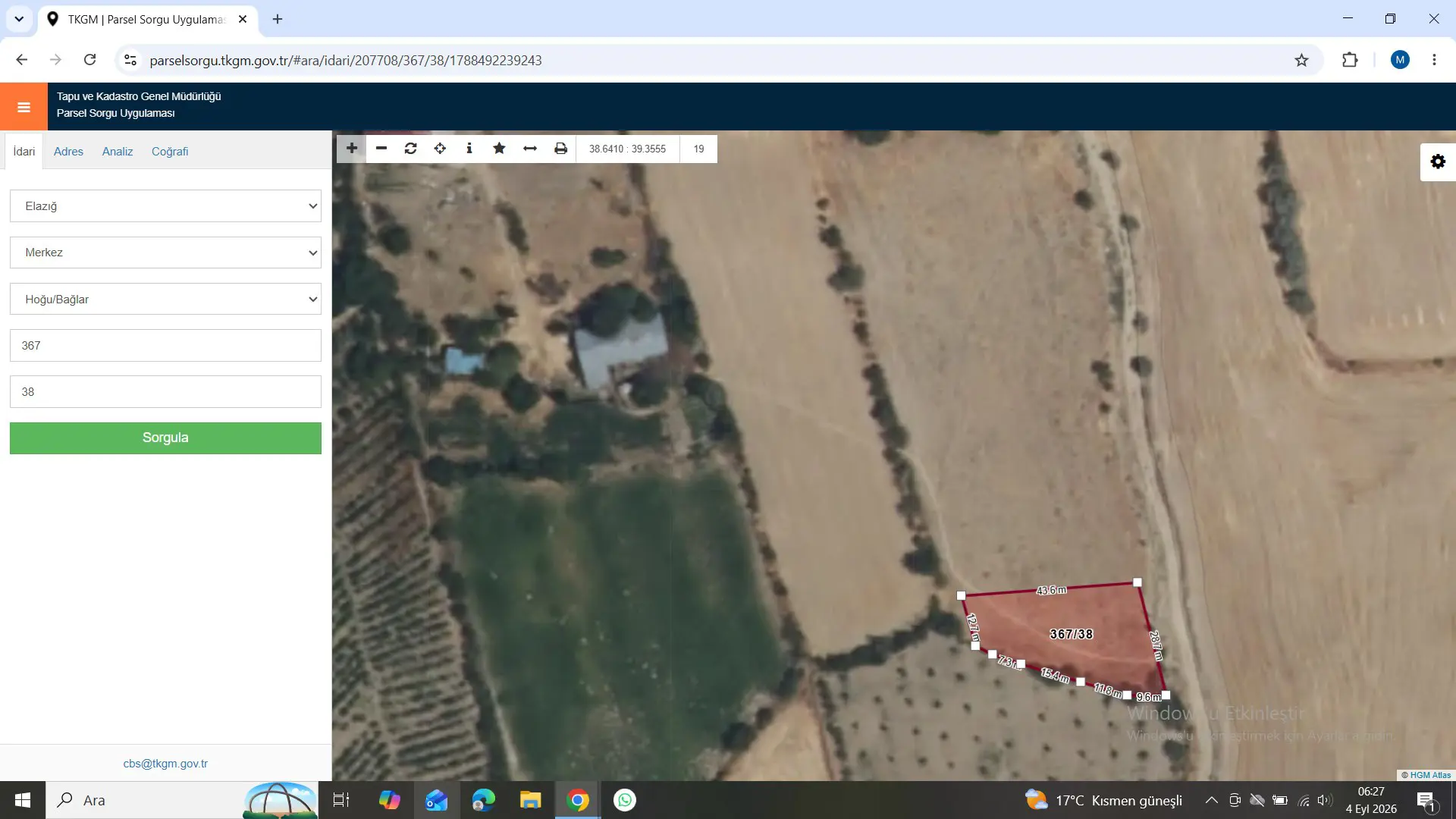Screen dimensions: 1456x819
Task: Switch to the Analiz tab
Action: [118, 151]
